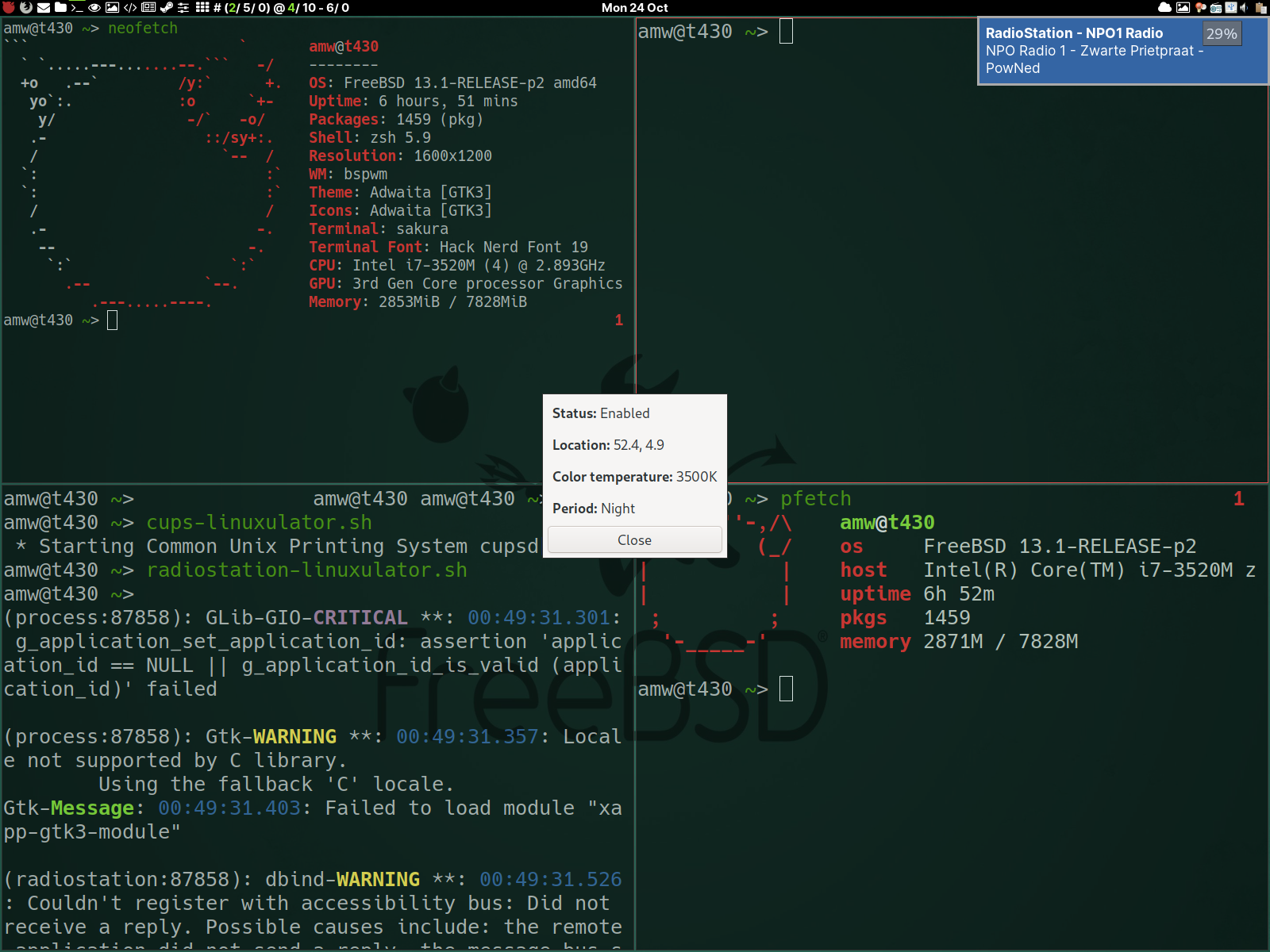Click the 'Status: Enabled' line in dialog
This screenshot has height=952, width=1270.
601,413
